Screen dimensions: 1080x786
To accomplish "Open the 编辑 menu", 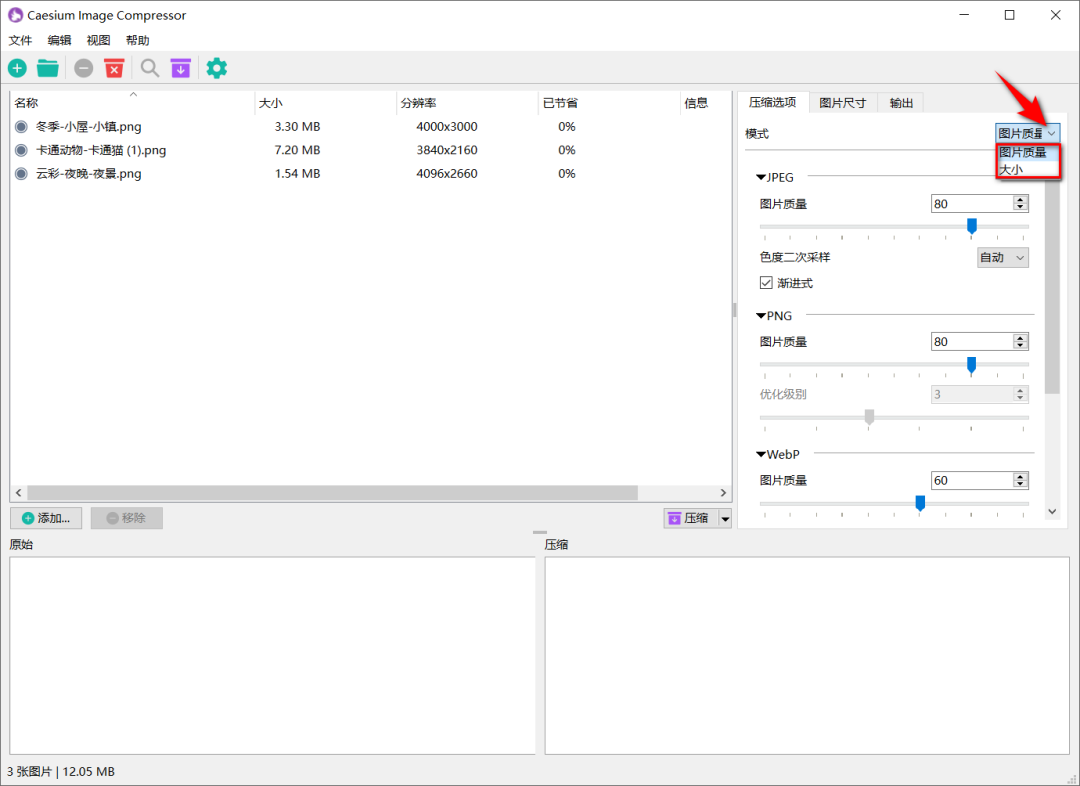I will coord(59,41).
